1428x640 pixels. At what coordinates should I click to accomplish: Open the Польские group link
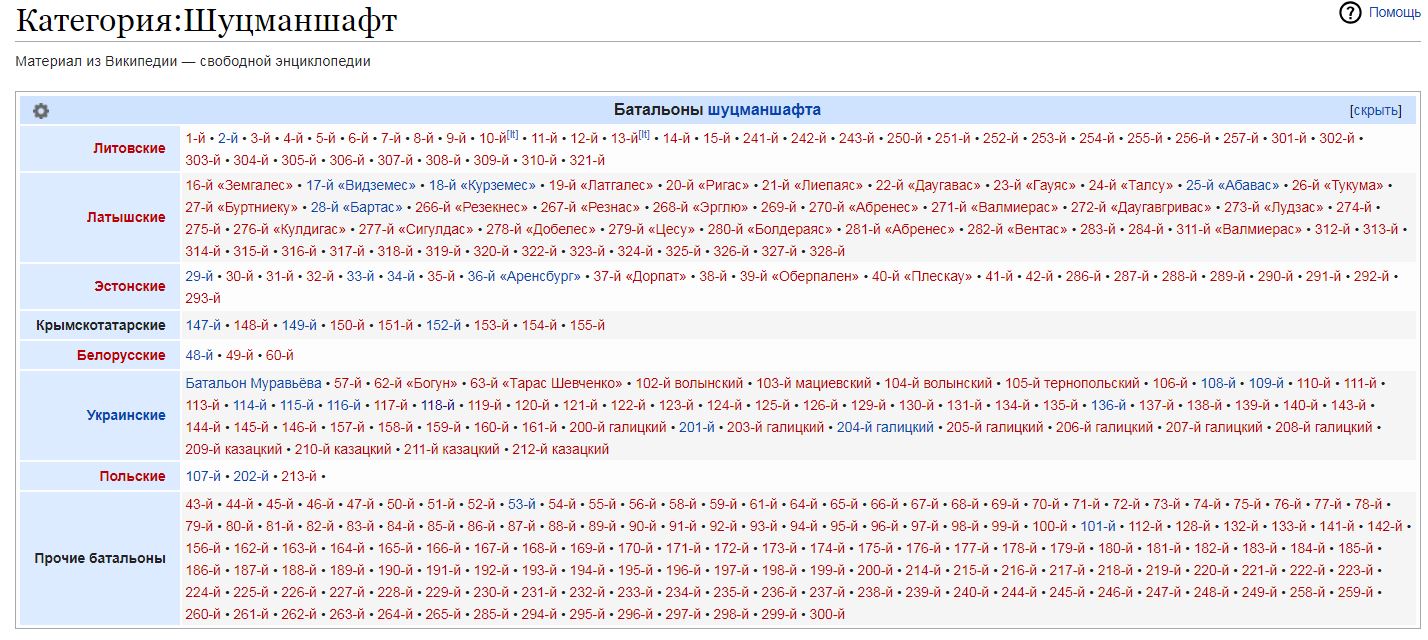(132, 476)
